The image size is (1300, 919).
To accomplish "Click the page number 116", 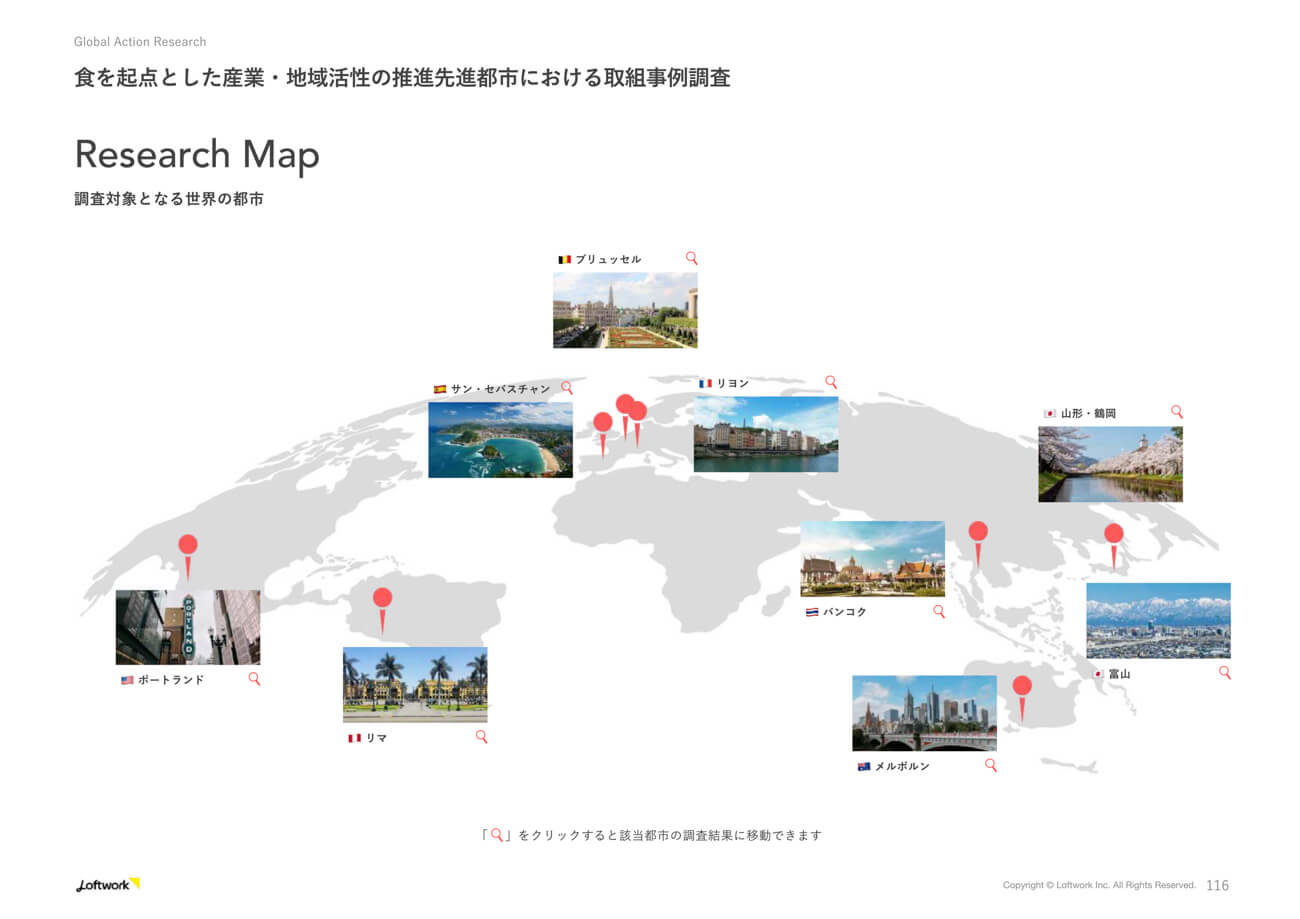I will 1218,884.
